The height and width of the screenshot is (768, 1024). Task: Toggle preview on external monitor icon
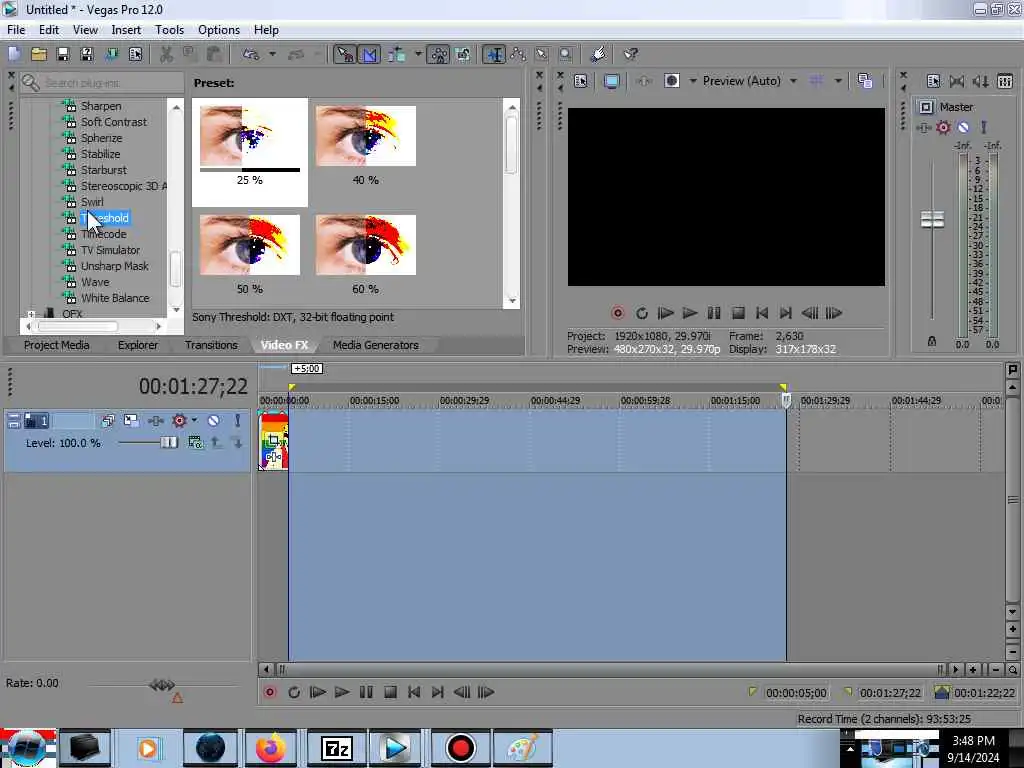click(611, 81)
